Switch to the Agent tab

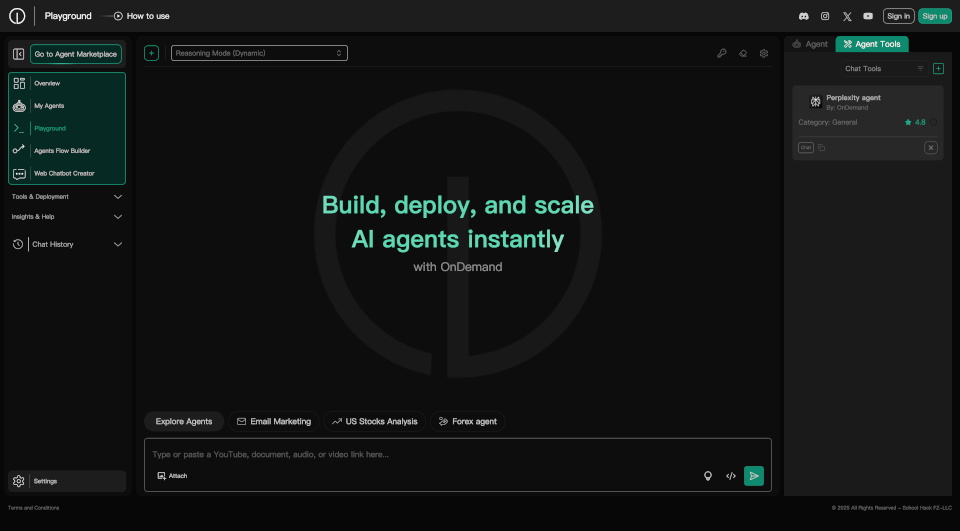coord(810,44)
